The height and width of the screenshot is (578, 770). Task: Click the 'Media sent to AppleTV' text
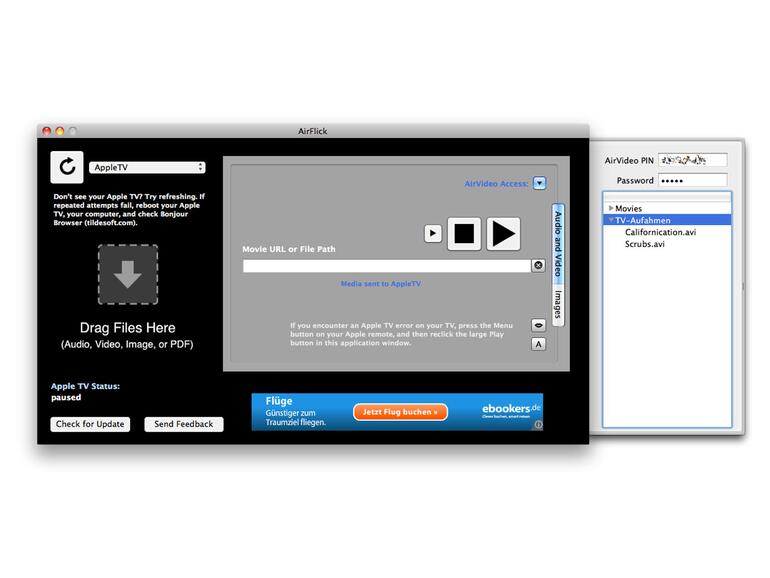(381, 283)
